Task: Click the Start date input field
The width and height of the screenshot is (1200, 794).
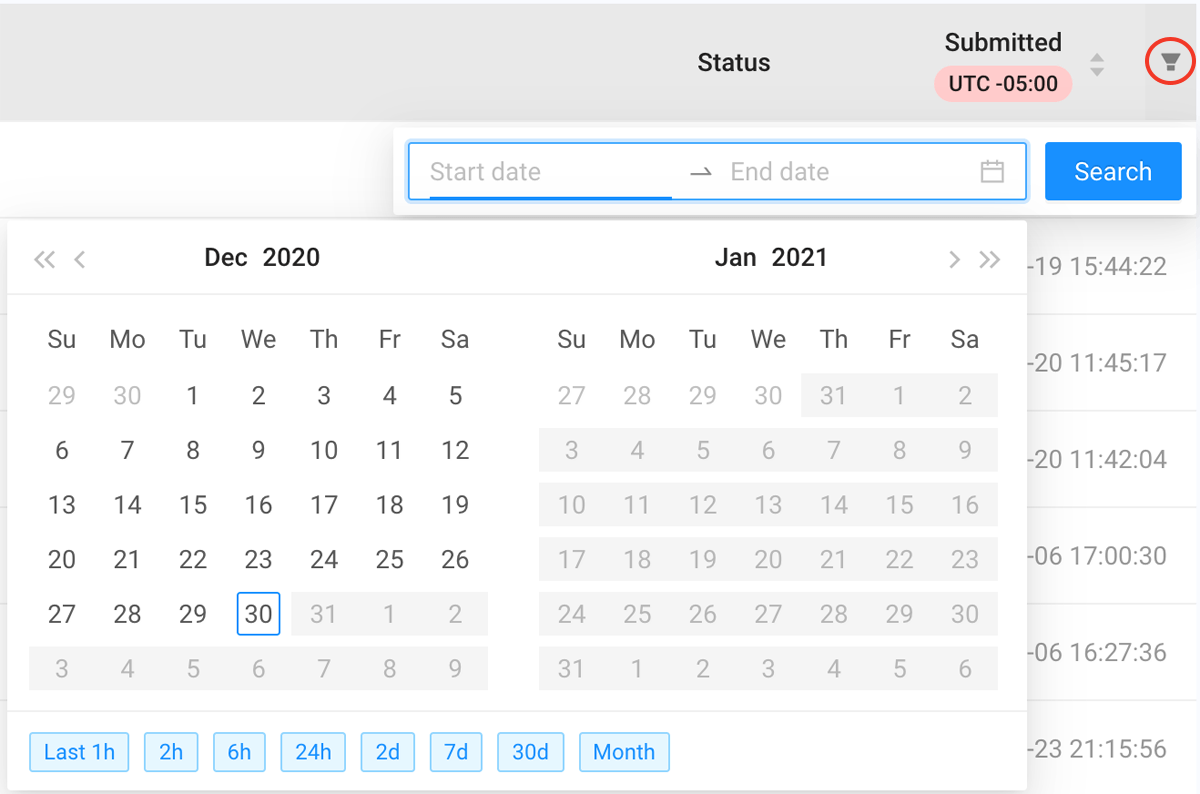Action: 550,172
